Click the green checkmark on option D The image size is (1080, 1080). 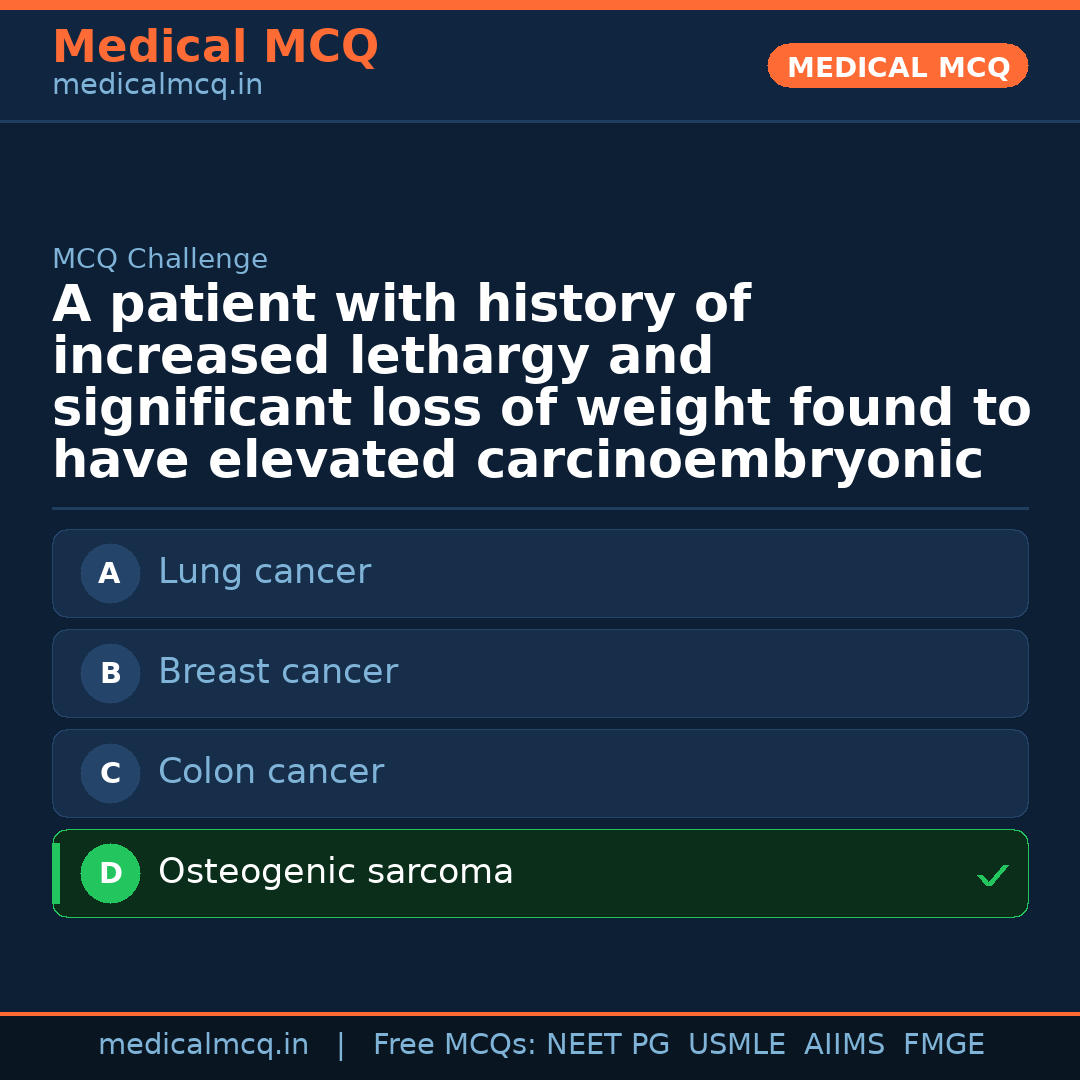tap(993, 876)
